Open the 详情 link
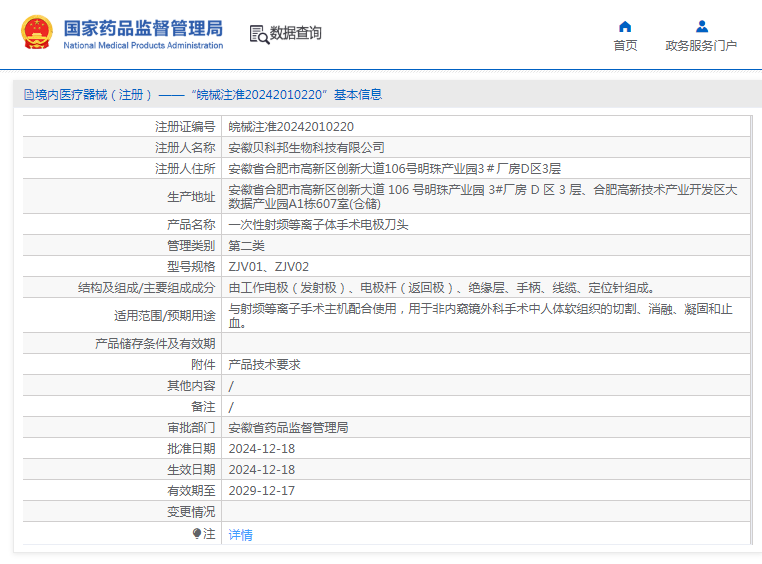762x564 pixels. coord(241,535)
